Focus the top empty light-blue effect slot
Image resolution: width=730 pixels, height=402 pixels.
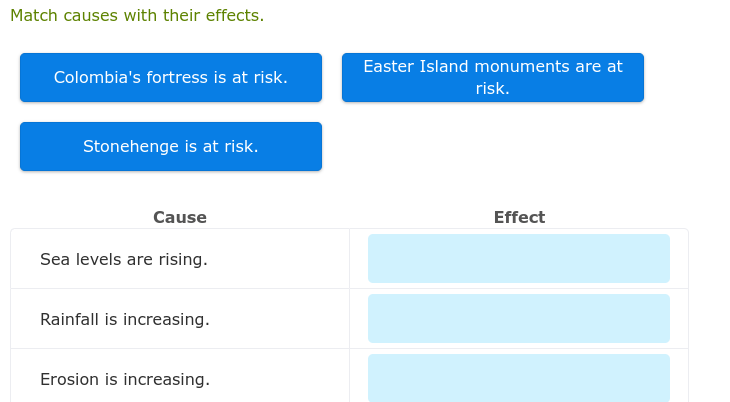[x=519, y=259]
